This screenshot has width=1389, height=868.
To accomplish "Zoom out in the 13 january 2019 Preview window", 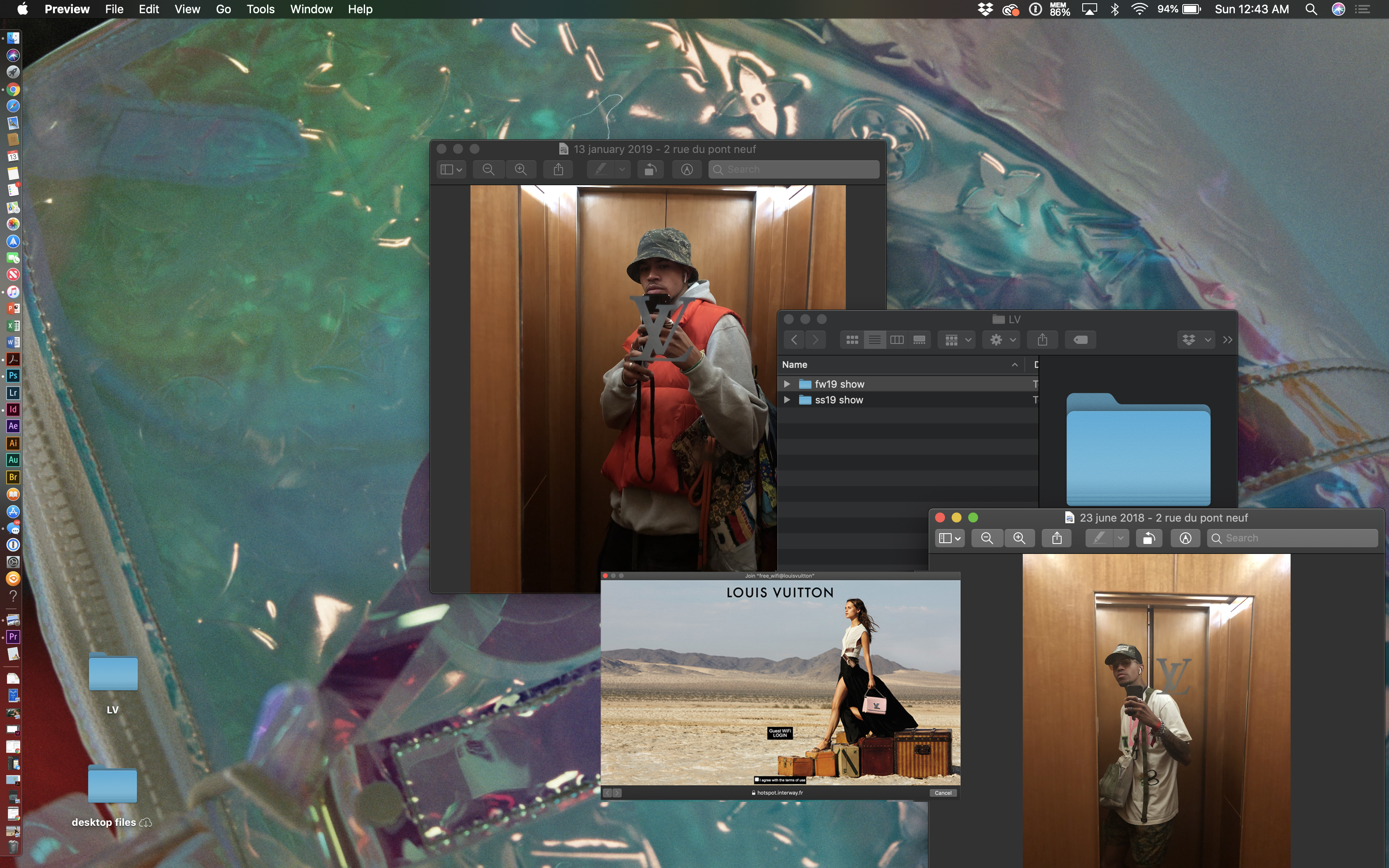I will pos(489,169).
